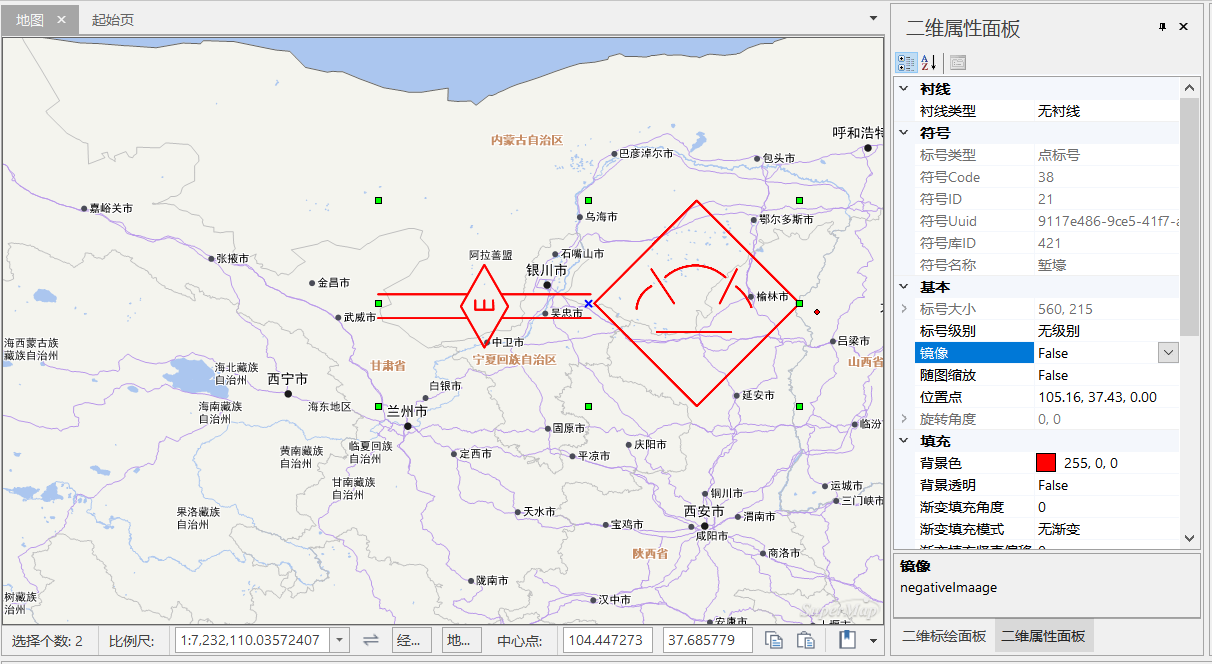Viewport: 1212px width, 664px height.
Task: Collapse the 基本 group
Action: tap(904, 287)
